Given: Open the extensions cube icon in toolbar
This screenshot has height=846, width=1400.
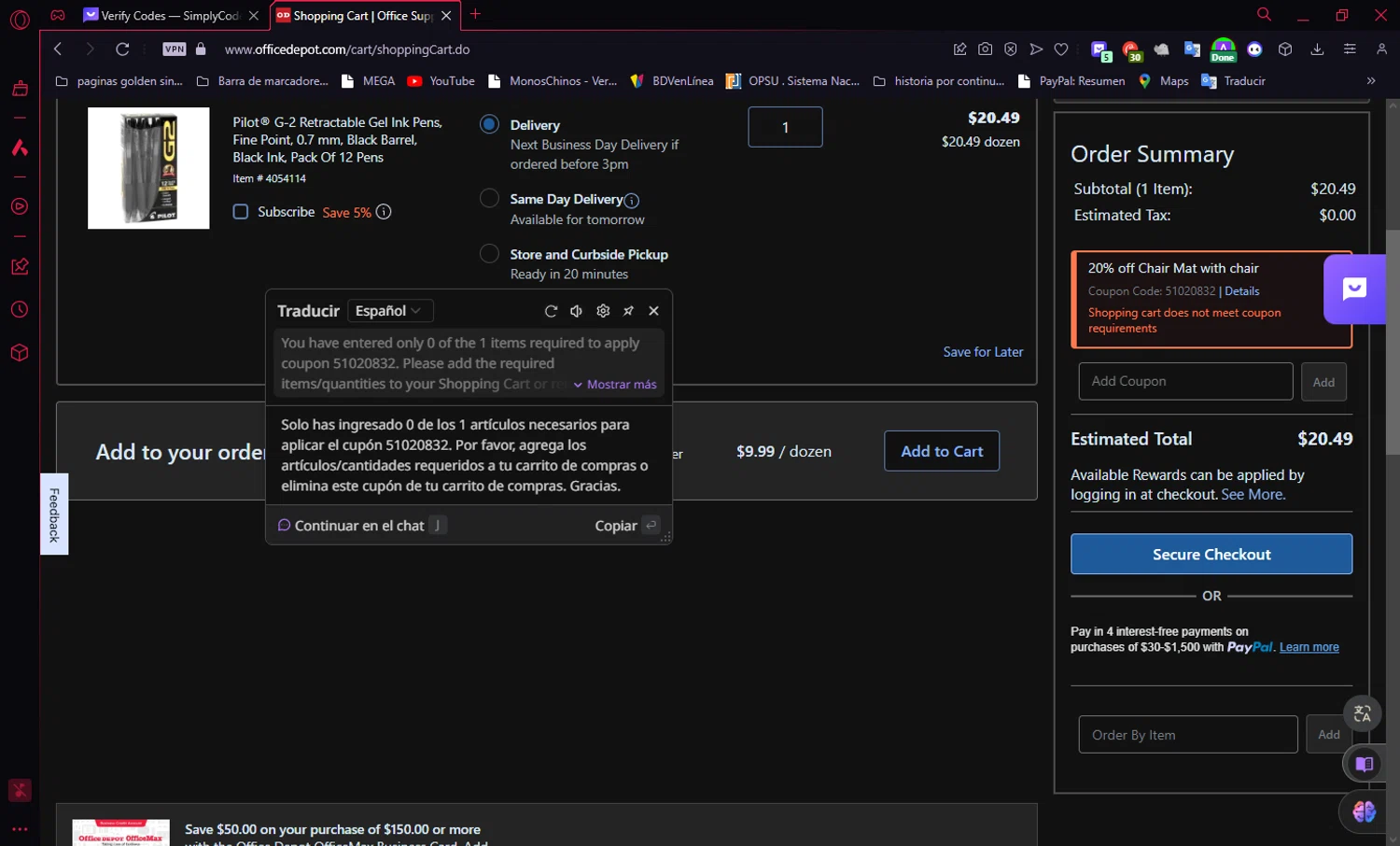Looking at the screenshot, I should click(x=1285, y=49).
